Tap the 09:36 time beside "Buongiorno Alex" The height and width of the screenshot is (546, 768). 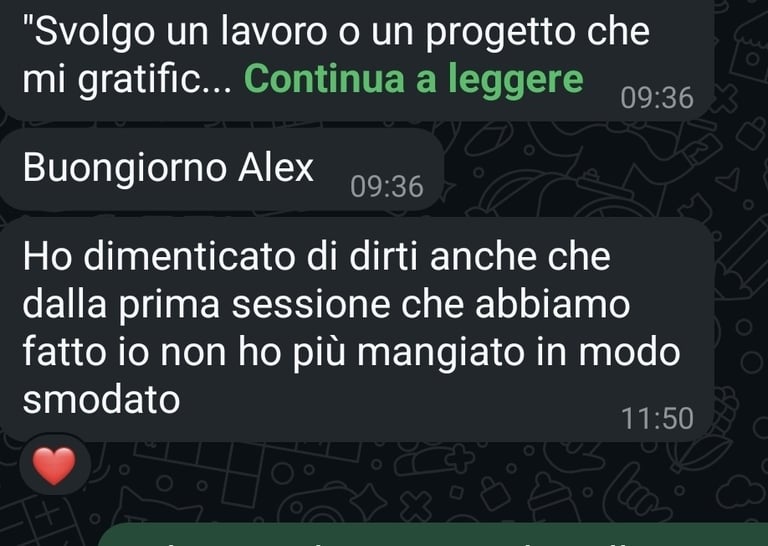coord(386,187)
